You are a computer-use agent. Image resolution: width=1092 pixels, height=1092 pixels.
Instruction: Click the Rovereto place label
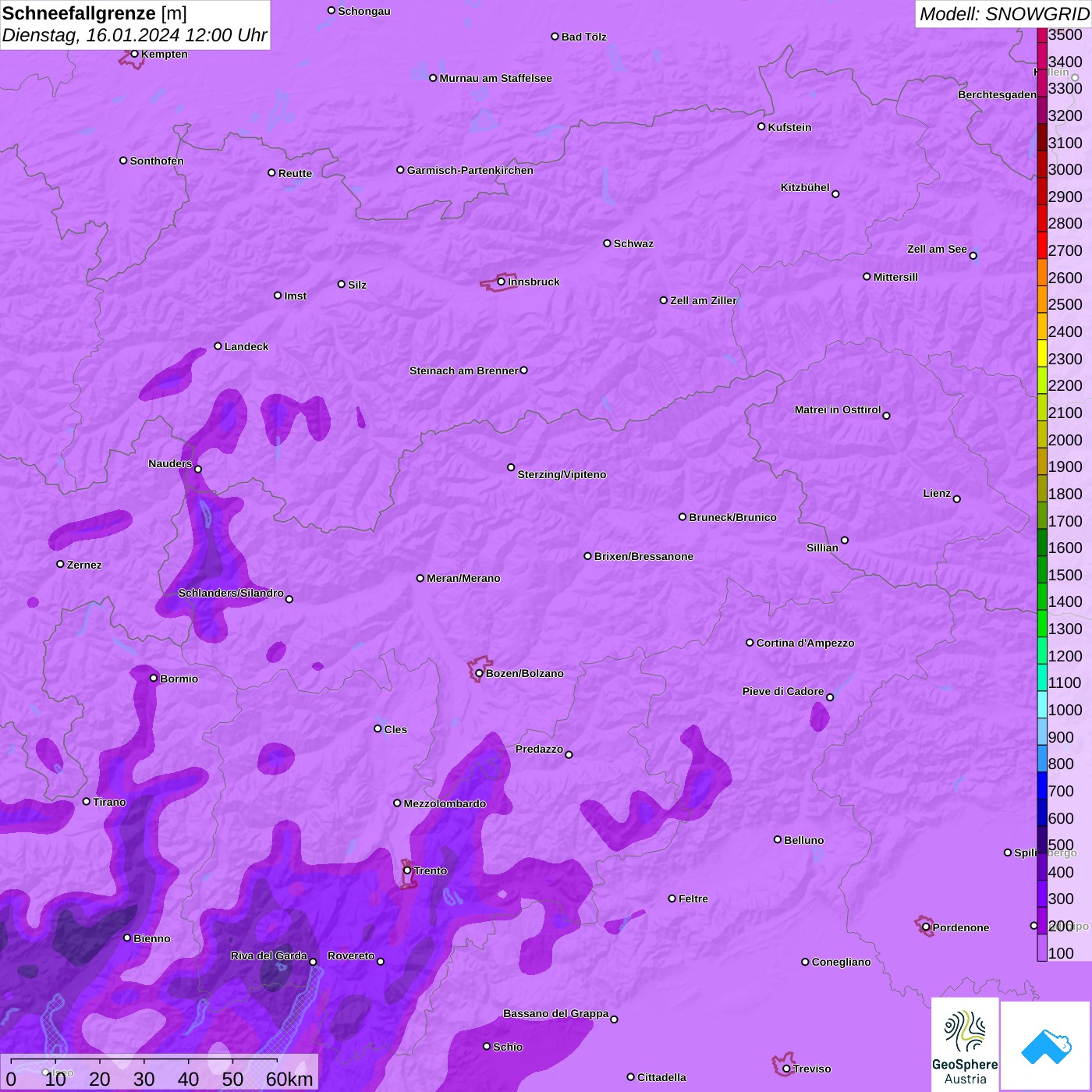tap(351, 955)
